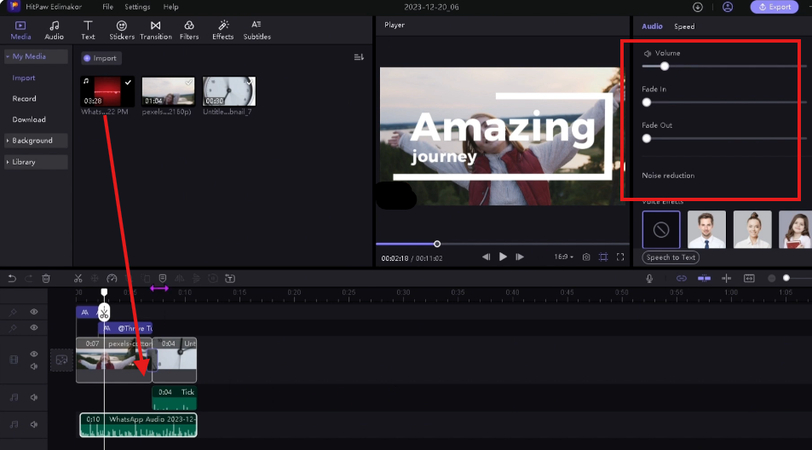Hide the second text track with eye icon
Image resolution: width=812 pixels, height=450 pixels.
pyautogui.click(x=34, y=328)
